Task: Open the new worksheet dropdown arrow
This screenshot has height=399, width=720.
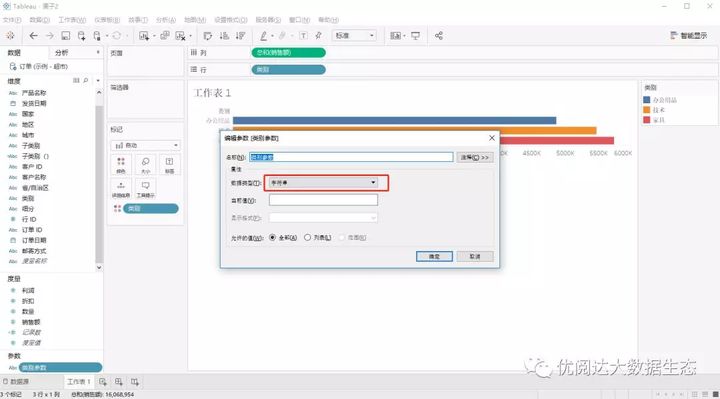Action: point(154,36)
